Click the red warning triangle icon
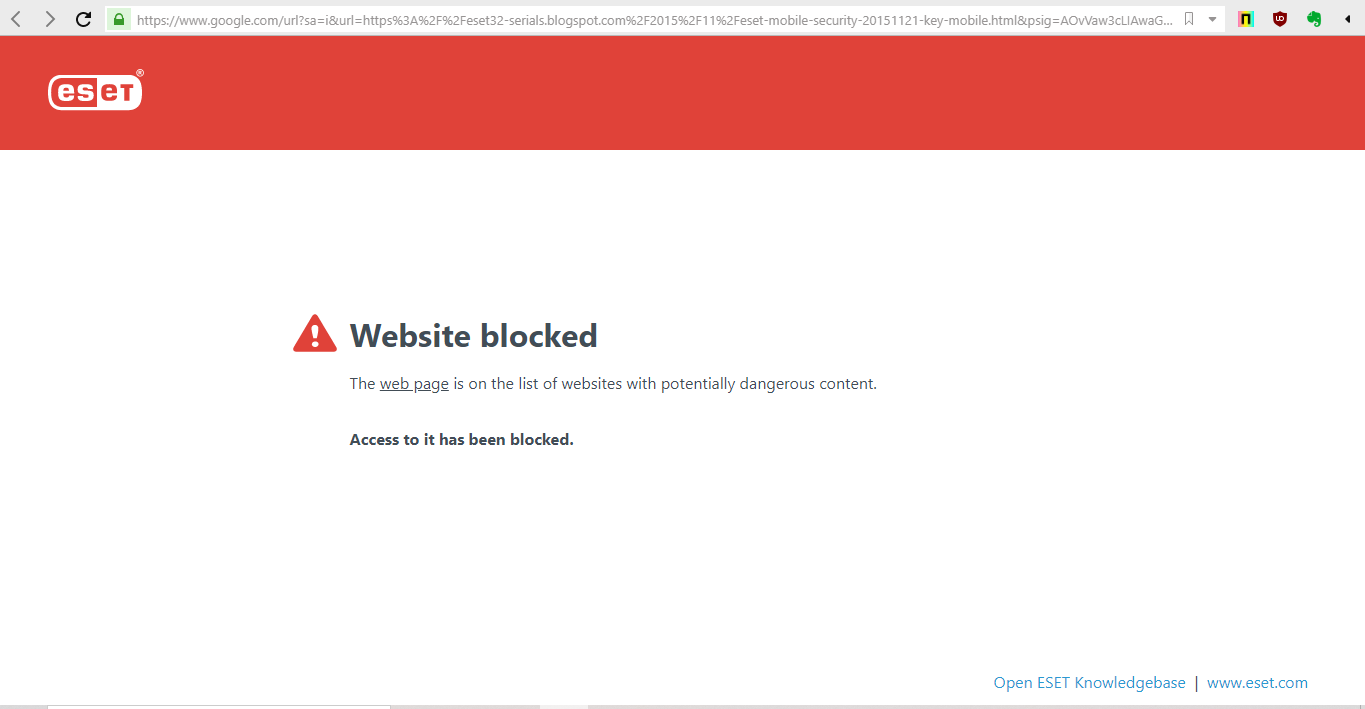 point(315,334)
